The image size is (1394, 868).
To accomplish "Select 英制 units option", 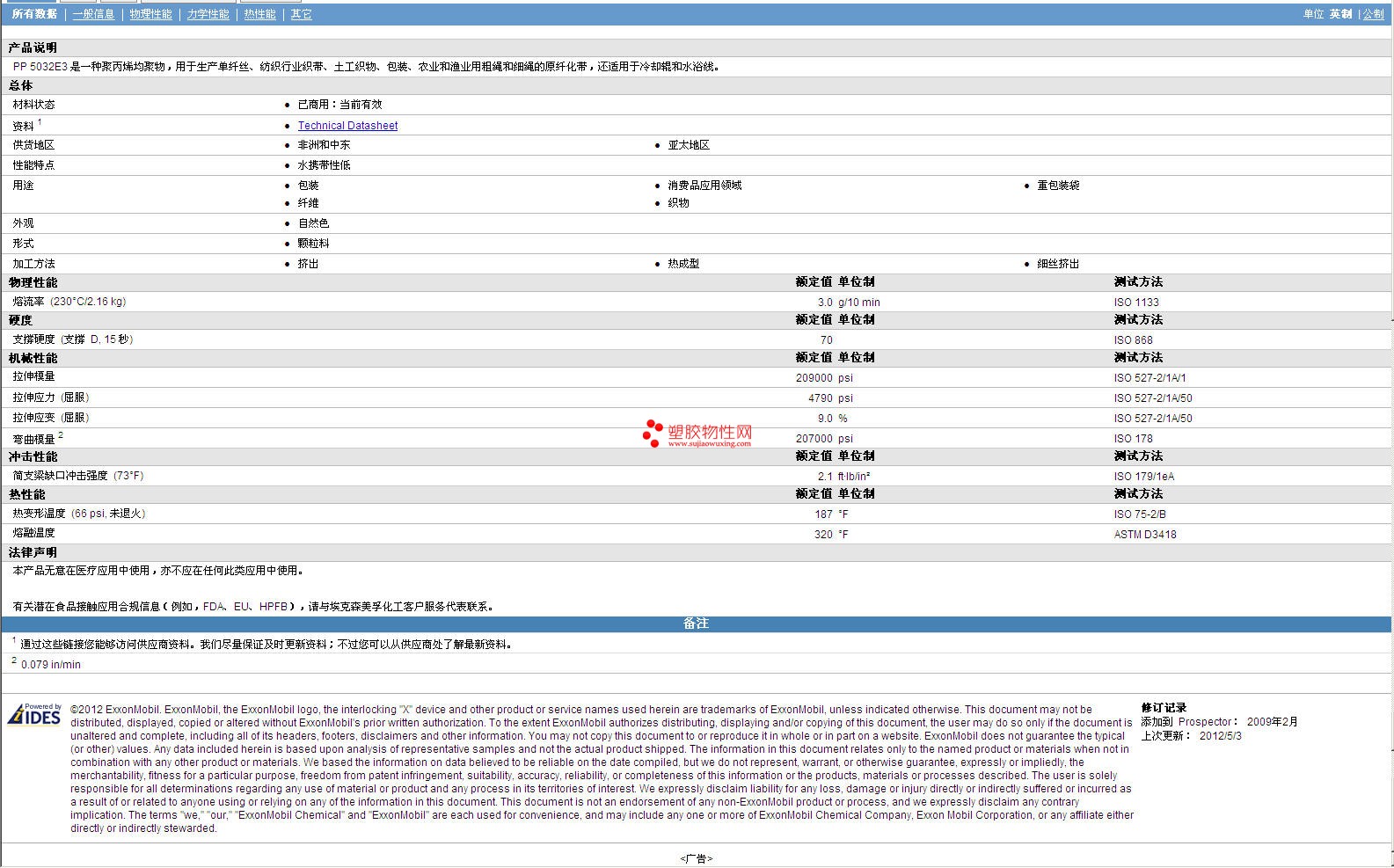I will point(1340,14).
